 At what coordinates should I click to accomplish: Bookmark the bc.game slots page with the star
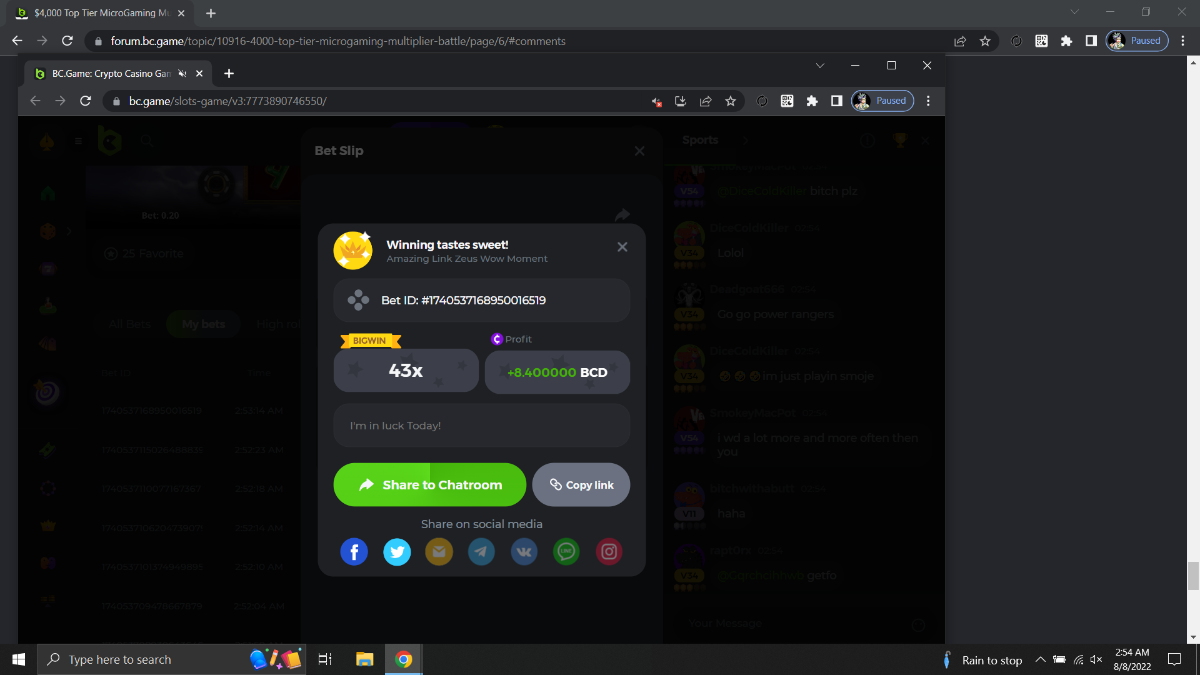(x=730, y=101)
